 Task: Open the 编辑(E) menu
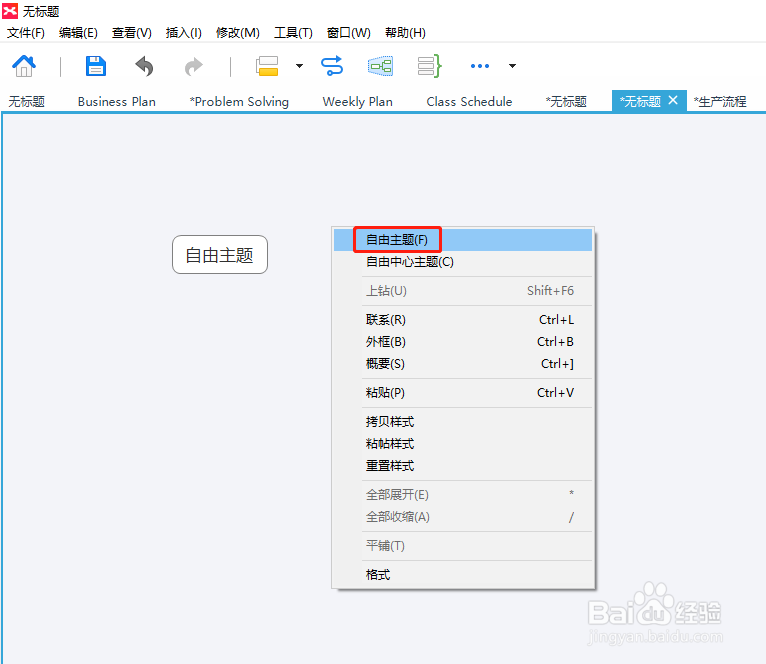pyautogui.click(x=78, y=33)
